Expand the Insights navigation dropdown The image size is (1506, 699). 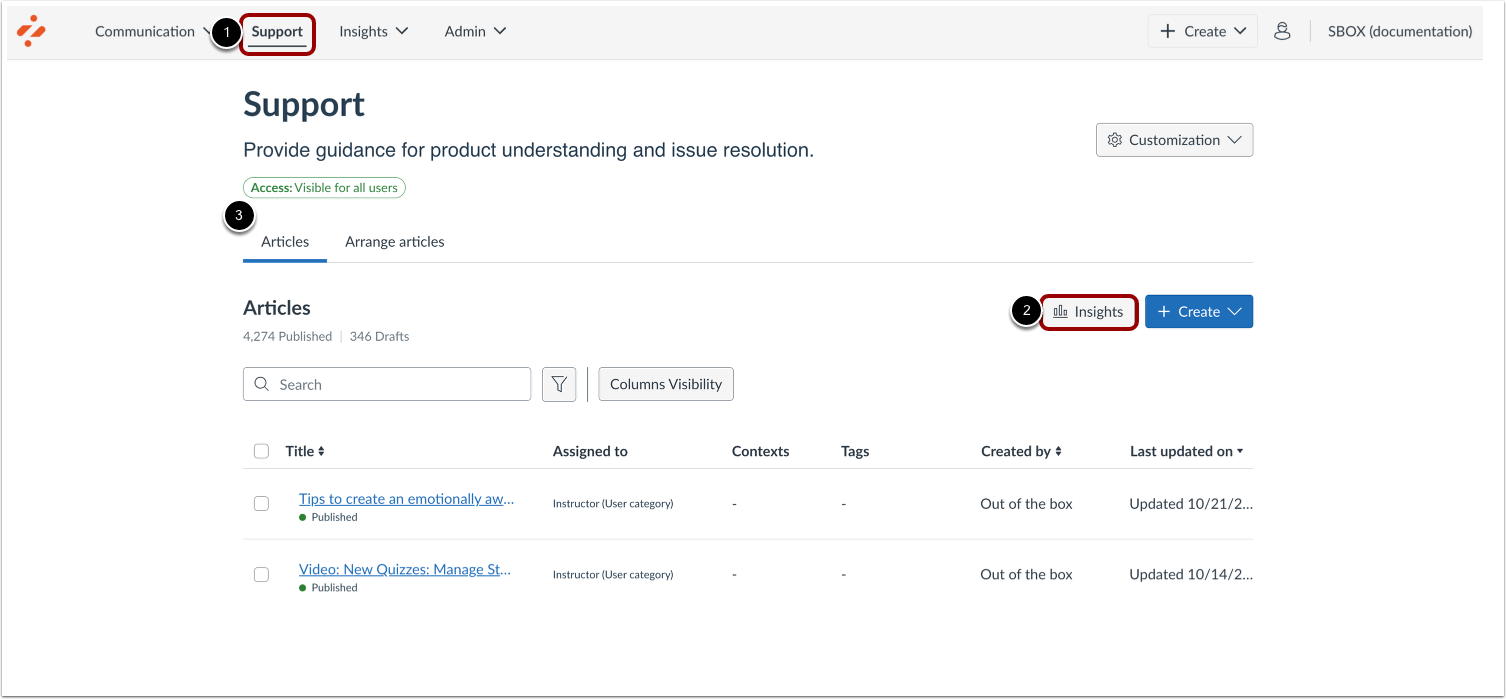pyautogui.click(x=373, y=31)
